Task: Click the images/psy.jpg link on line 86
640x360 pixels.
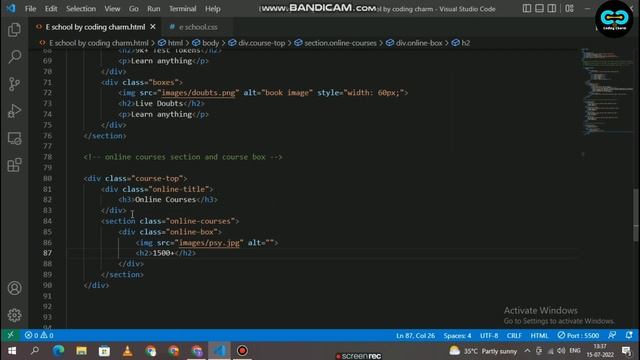Action: (x=209, y=242)
